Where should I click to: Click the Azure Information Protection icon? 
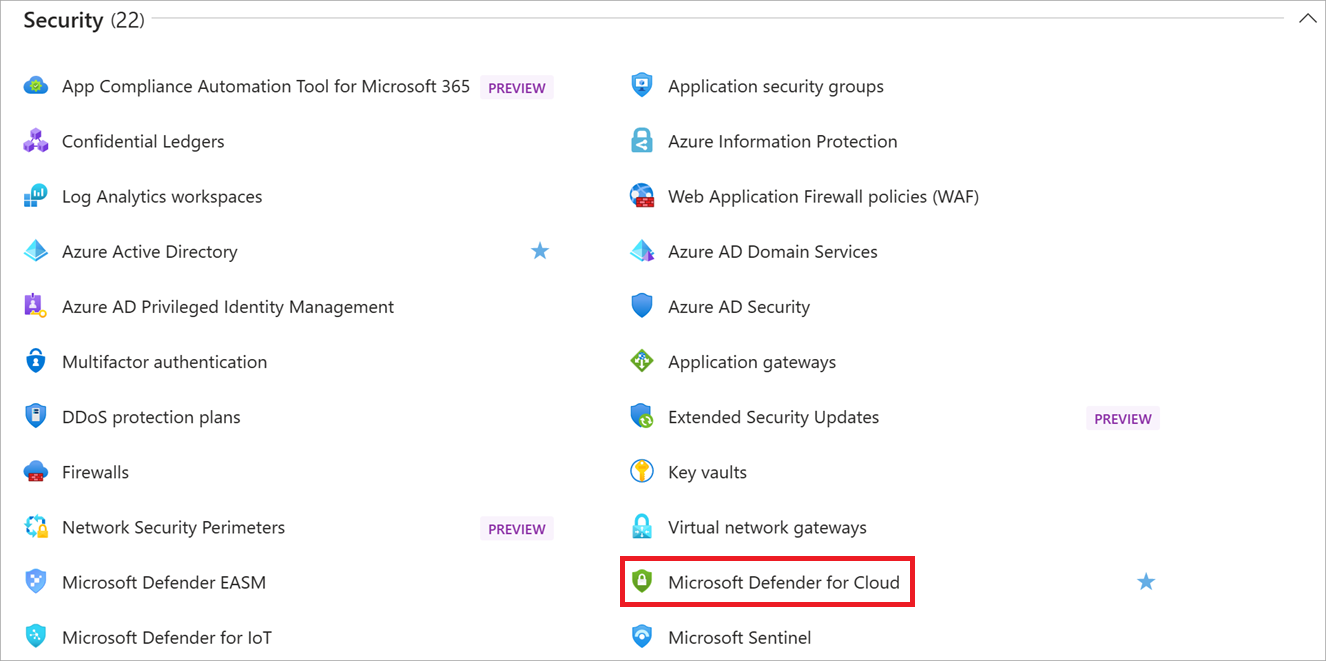pos(642,141)
